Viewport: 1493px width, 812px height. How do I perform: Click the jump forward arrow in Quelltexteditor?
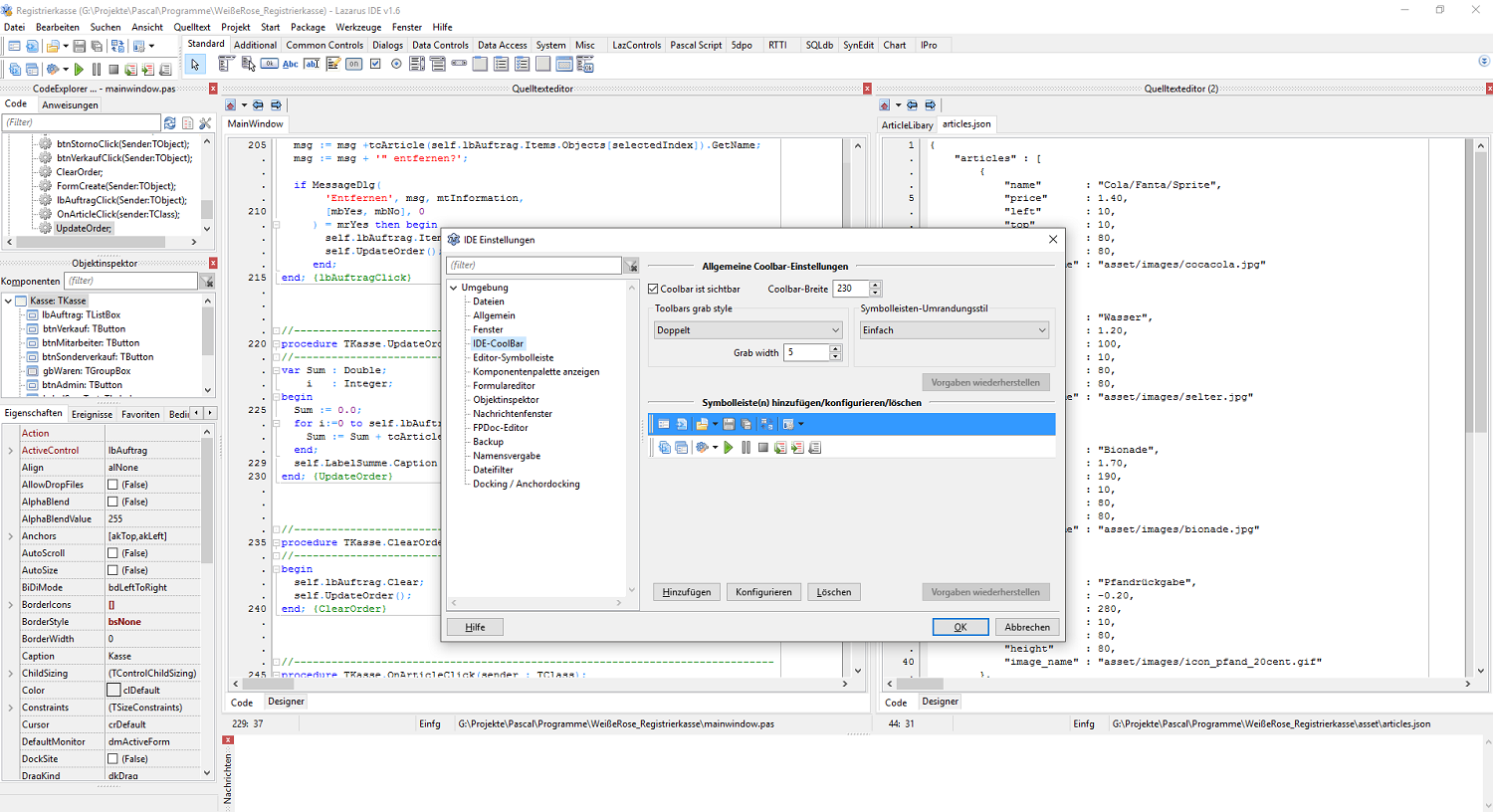pos(276,105)
